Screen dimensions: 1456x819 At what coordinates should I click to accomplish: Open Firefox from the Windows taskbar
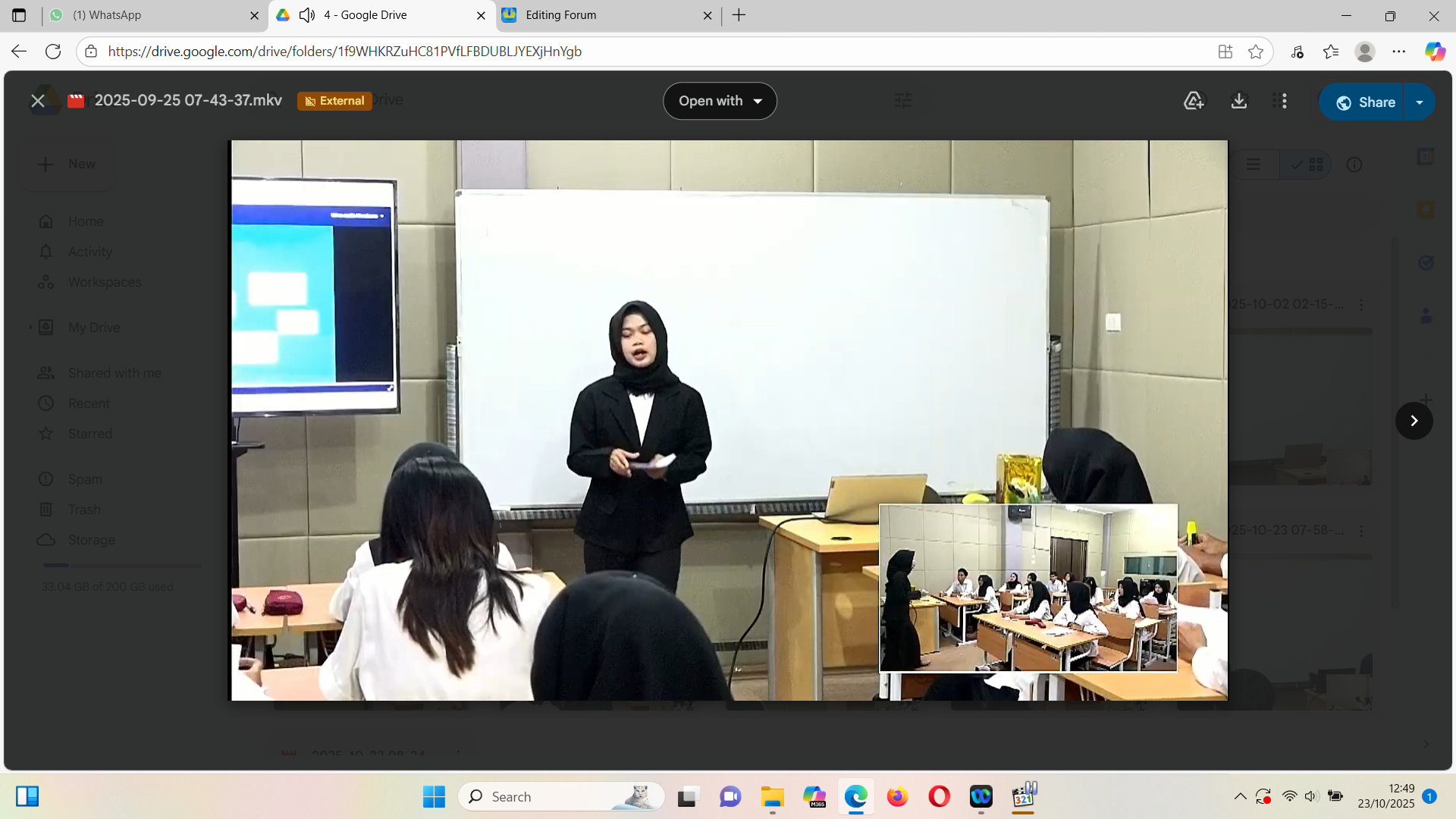click(897, 797)
